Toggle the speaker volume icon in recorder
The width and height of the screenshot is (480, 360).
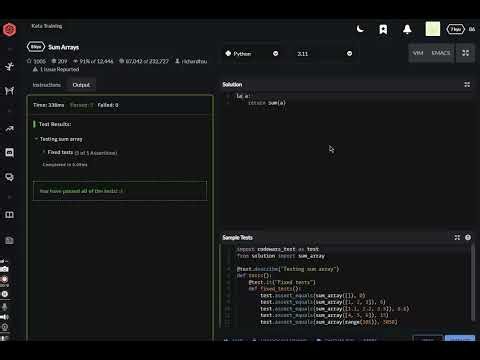tap(4, 317)
